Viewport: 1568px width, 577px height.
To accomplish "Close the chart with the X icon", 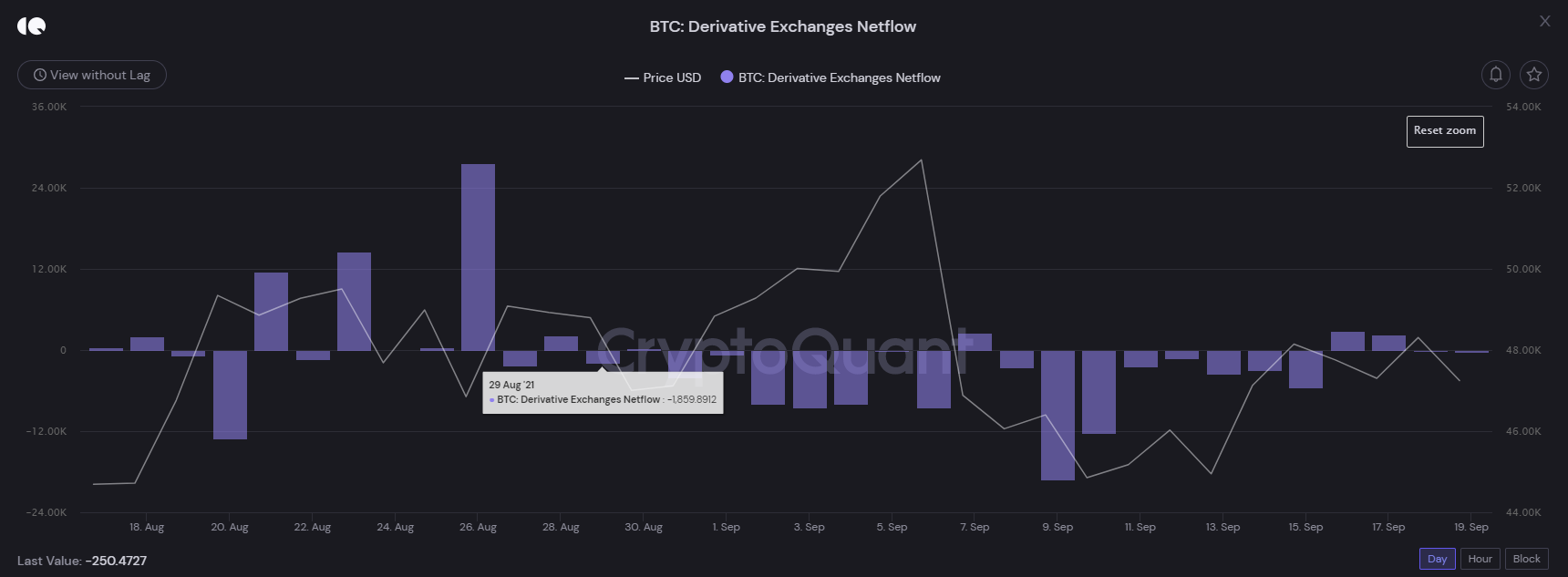I will tap(1544, 21).
